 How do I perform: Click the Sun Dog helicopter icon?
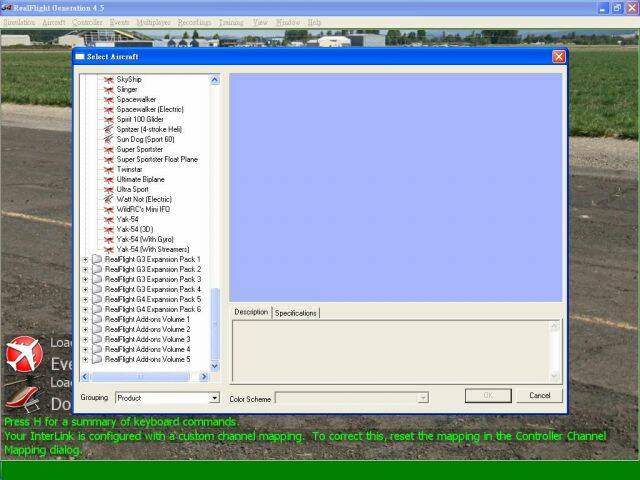coord(109,140)
